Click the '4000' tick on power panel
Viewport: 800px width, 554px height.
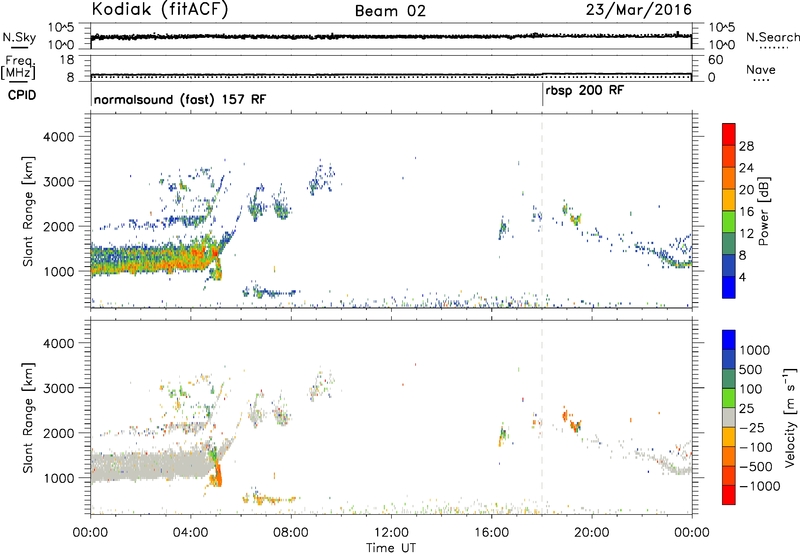point(58,137)
